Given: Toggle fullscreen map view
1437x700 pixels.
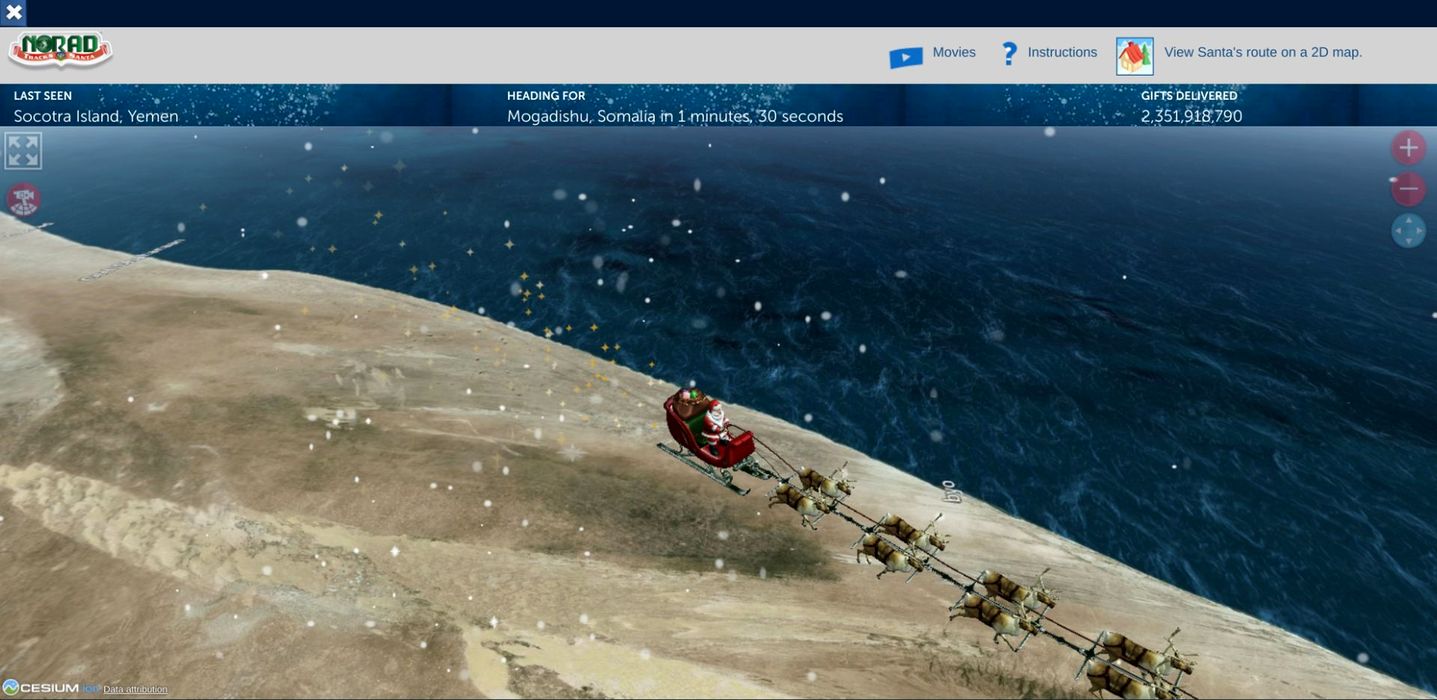Looking at the screenshot, I should tap(23, 151).
